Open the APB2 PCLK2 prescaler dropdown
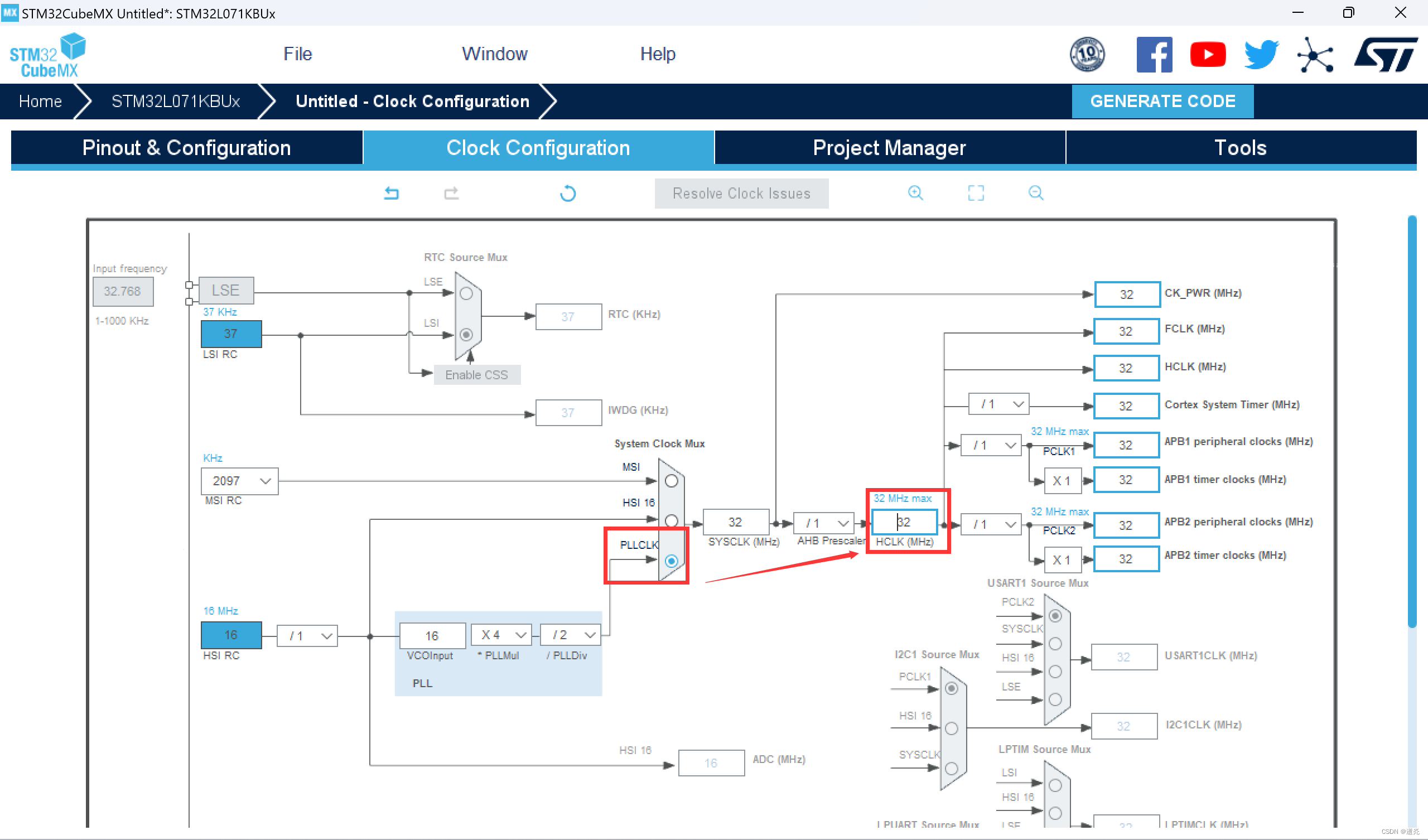The image size is (1428, 840). [991, 525]
